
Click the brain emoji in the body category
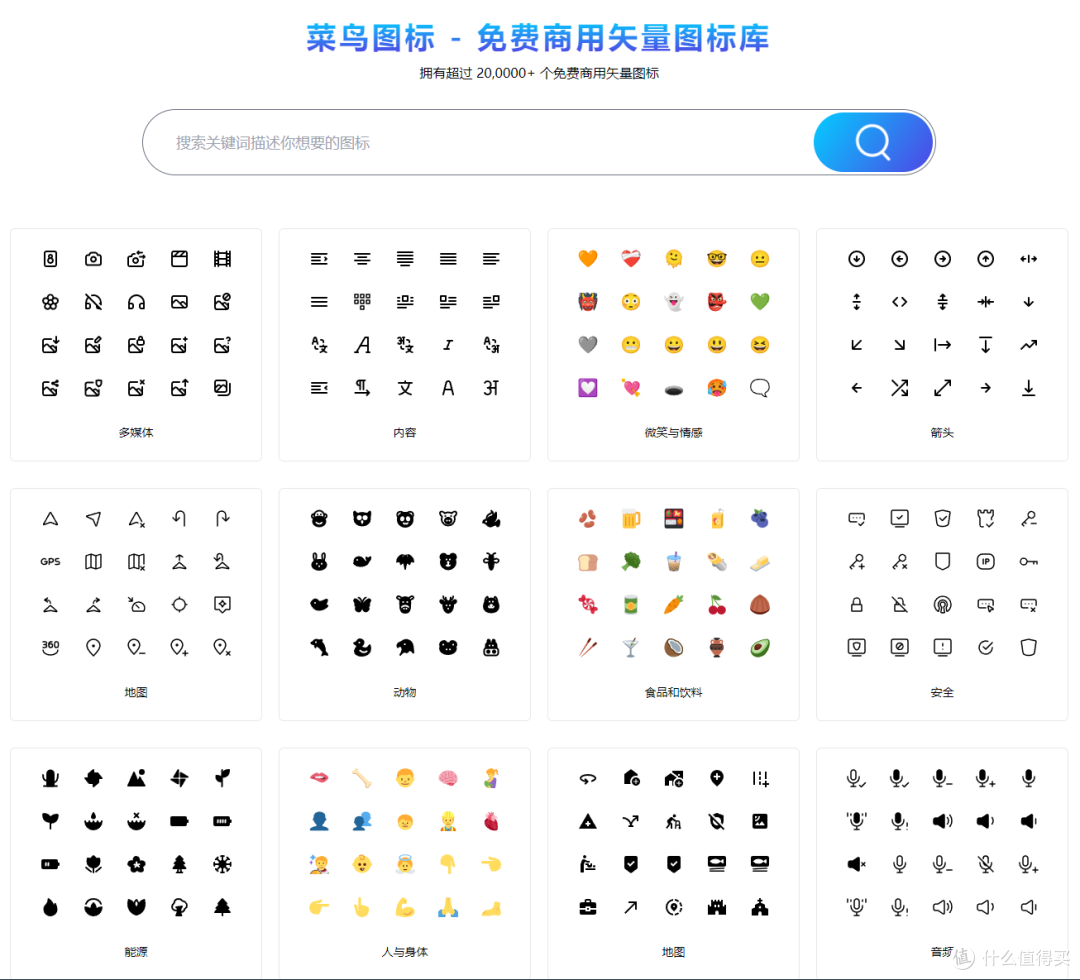coord(447,777)
